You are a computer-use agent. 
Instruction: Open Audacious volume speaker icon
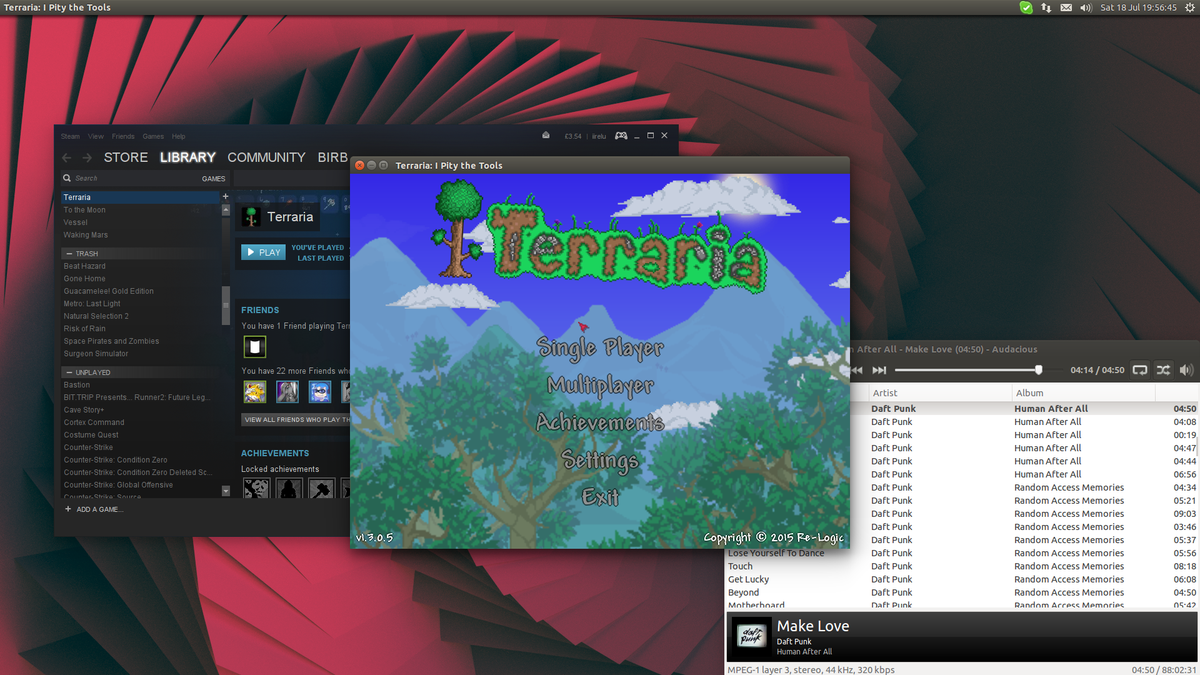click(1186, 370)
